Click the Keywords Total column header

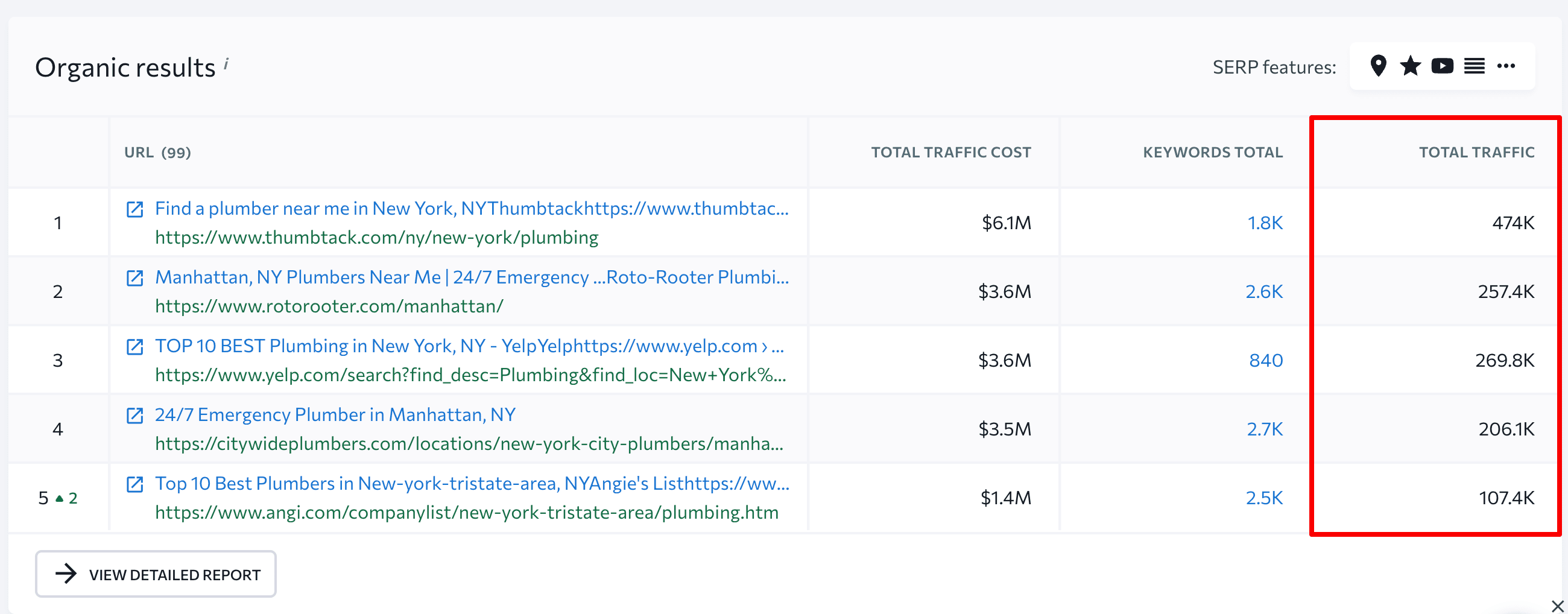(x=1213, y=152)
